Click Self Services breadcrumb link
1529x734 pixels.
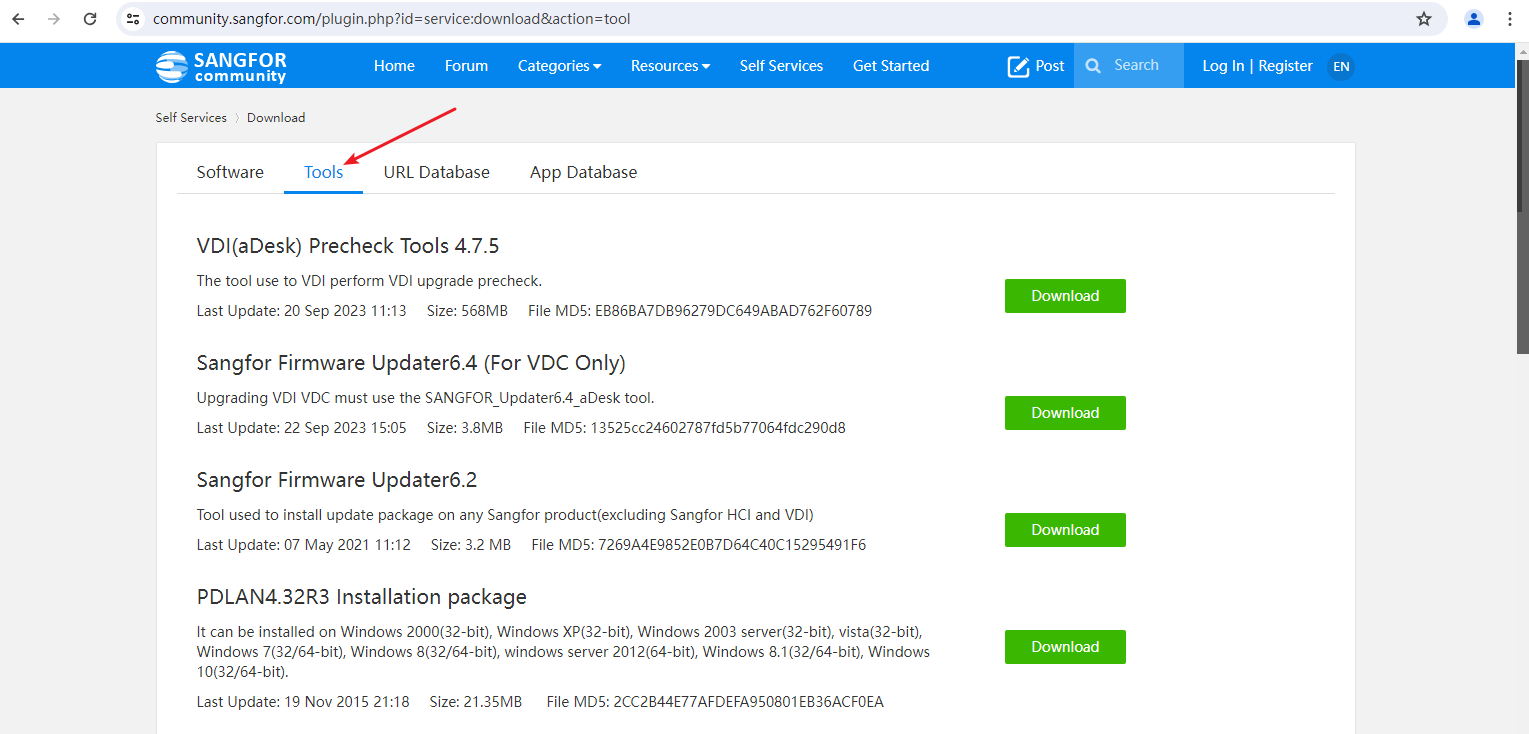(x=191, y=117)
